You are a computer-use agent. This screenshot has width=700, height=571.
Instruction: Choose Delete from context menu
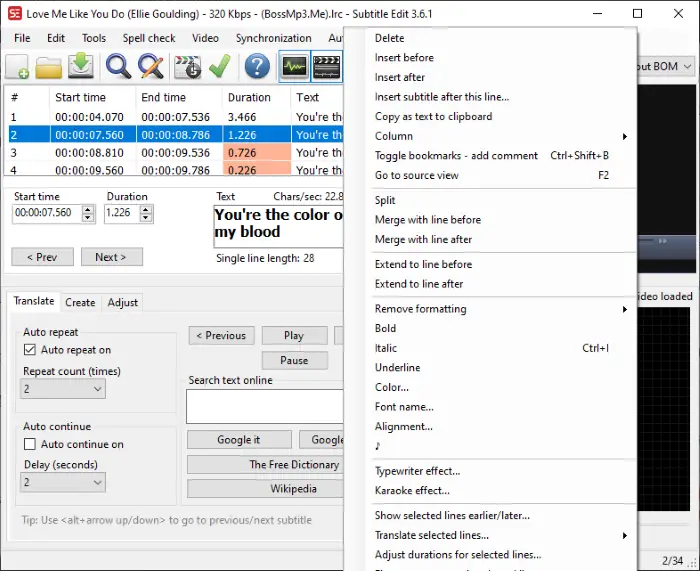coord(390,38)
